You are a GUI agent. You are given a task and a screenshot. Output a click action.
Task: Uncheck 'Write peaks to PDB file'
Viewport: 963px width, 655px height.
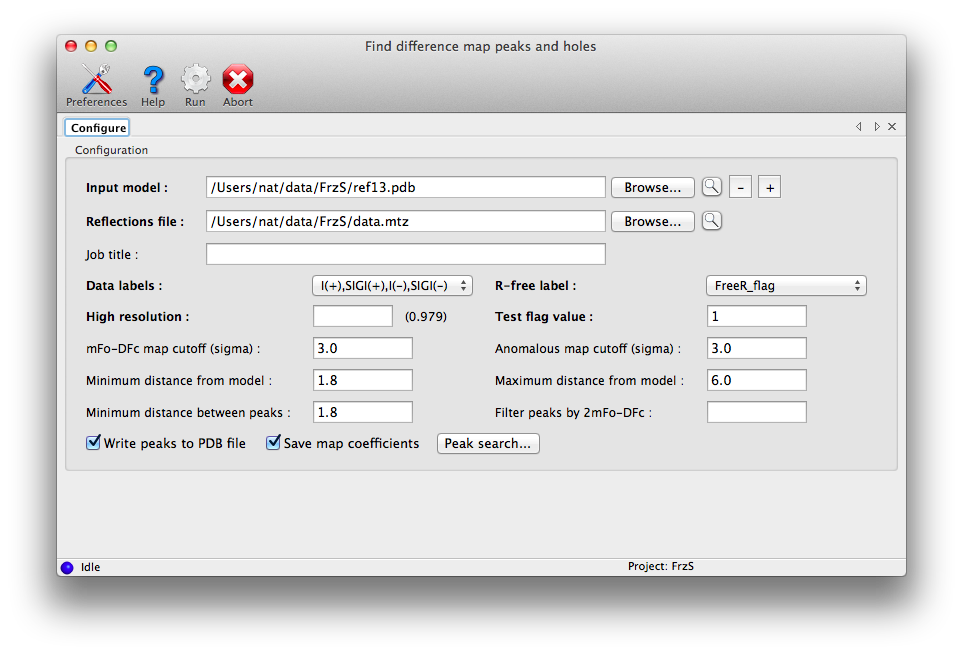93,442
